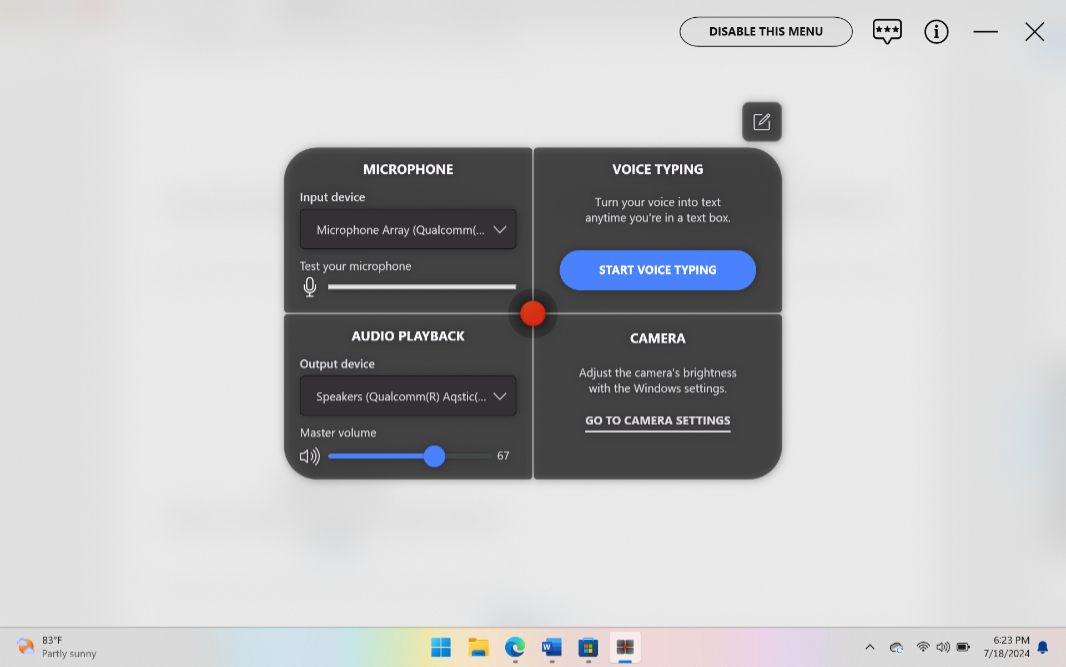This screenshot has width=1066, height=667.
Task: Mute audio with the Master volume speaker icon
Action: click(310, 456)
